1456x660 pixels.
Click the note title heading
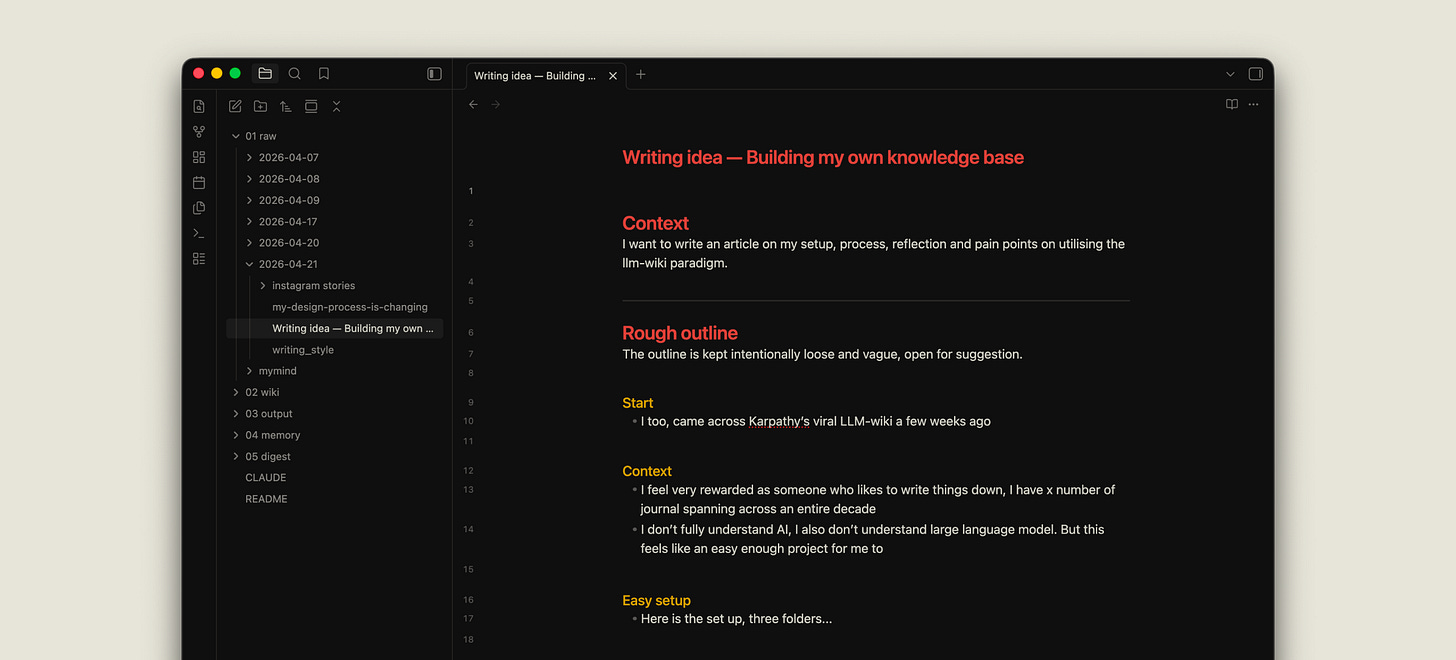(823, 157)
